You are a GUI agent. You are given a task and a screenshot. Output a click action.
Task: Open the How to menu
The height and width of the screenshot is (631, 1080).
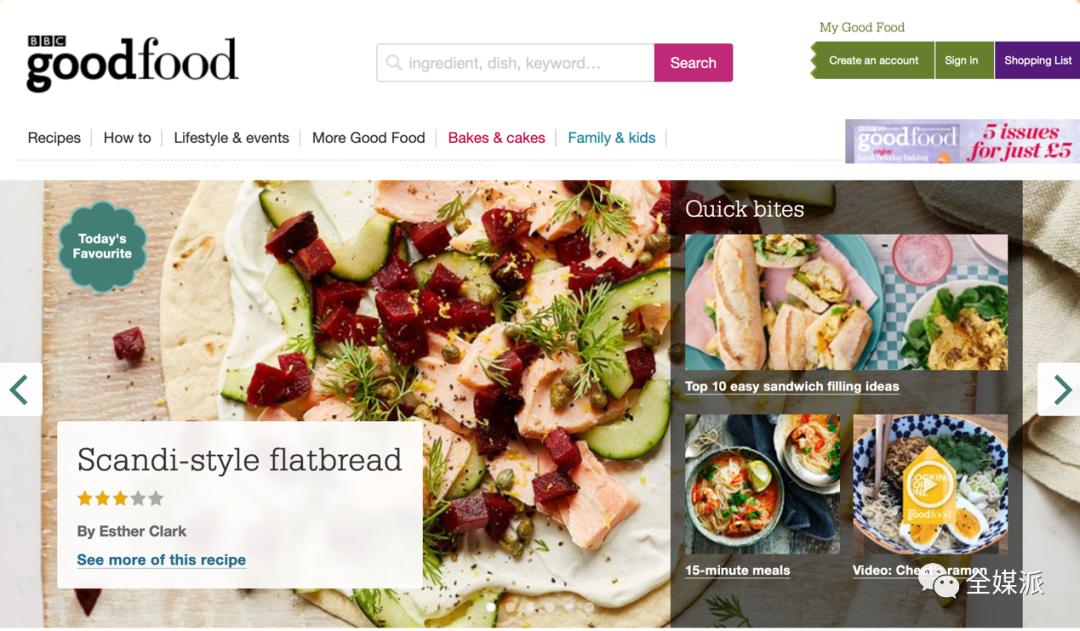(x=127, y=138)
